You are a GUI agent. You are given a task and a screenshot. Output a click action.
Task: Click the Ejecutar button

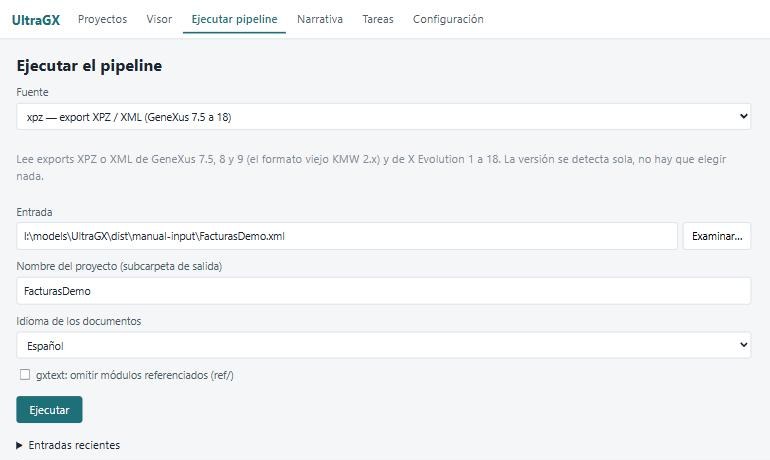coord(49,410)
